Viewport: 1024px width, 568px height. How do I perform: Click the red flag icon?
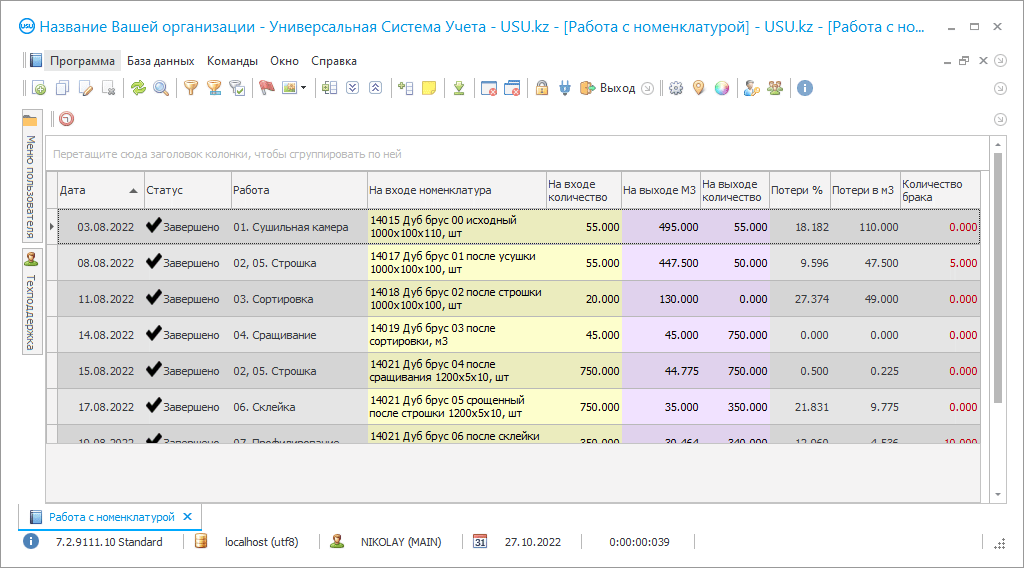point(266,88)
